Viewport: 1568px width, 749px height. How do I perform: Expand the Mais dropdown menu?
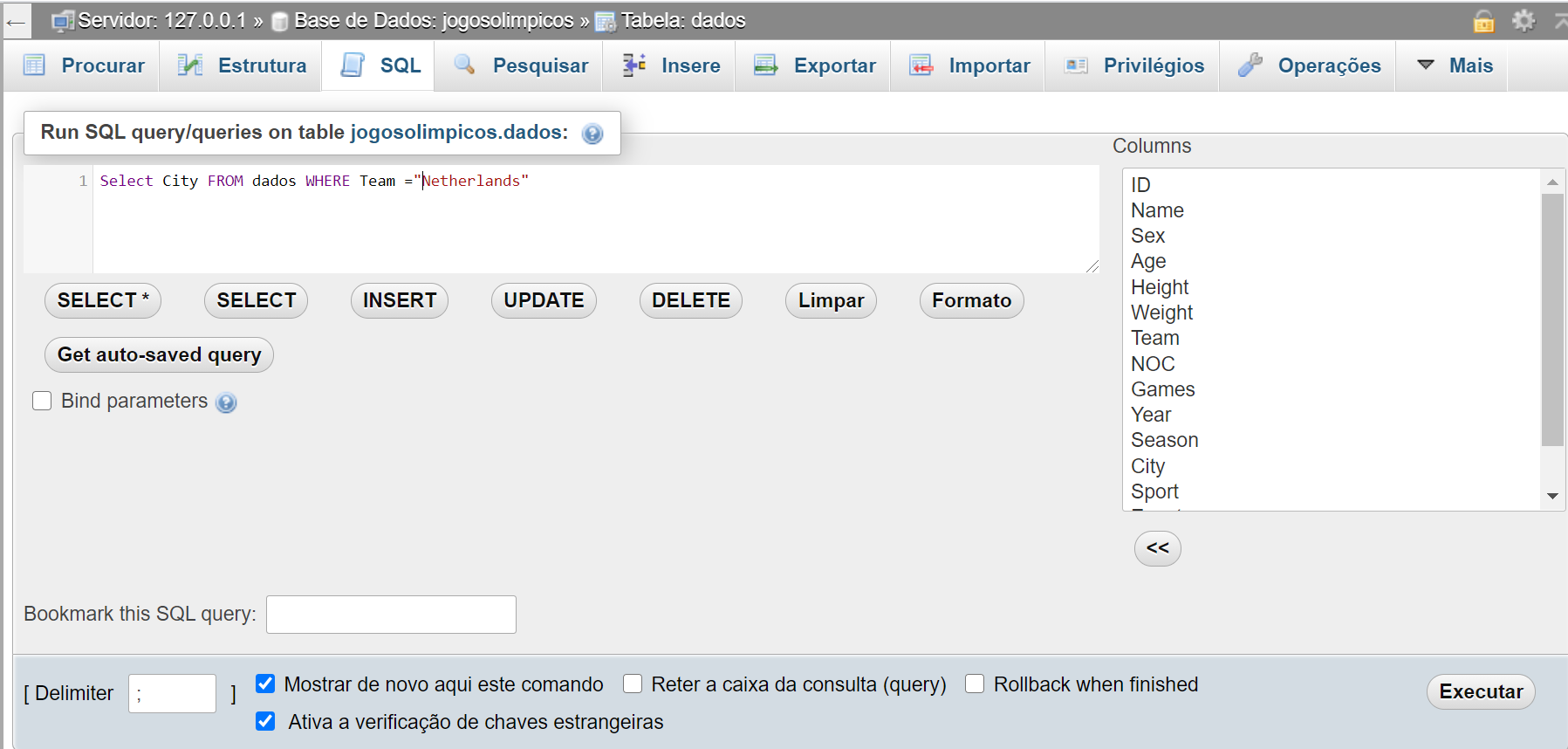point(1454,65)
